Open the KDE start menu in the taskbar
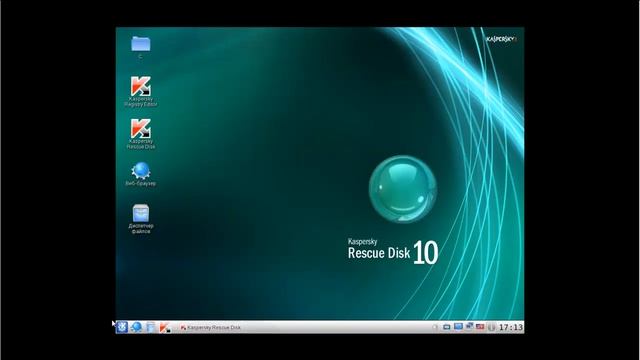The image size is (640, 360). click(x=122, y=327)
